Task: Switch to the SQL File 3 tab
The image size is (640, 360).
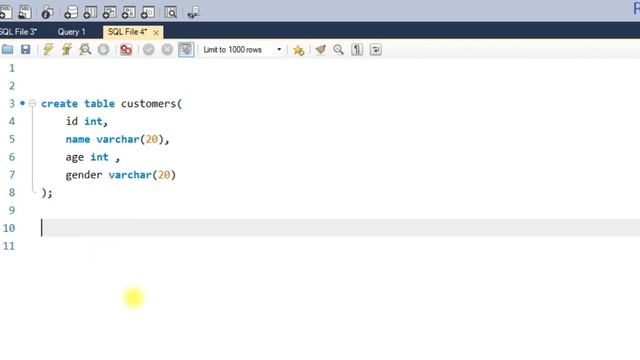Action: pos(19,32)
